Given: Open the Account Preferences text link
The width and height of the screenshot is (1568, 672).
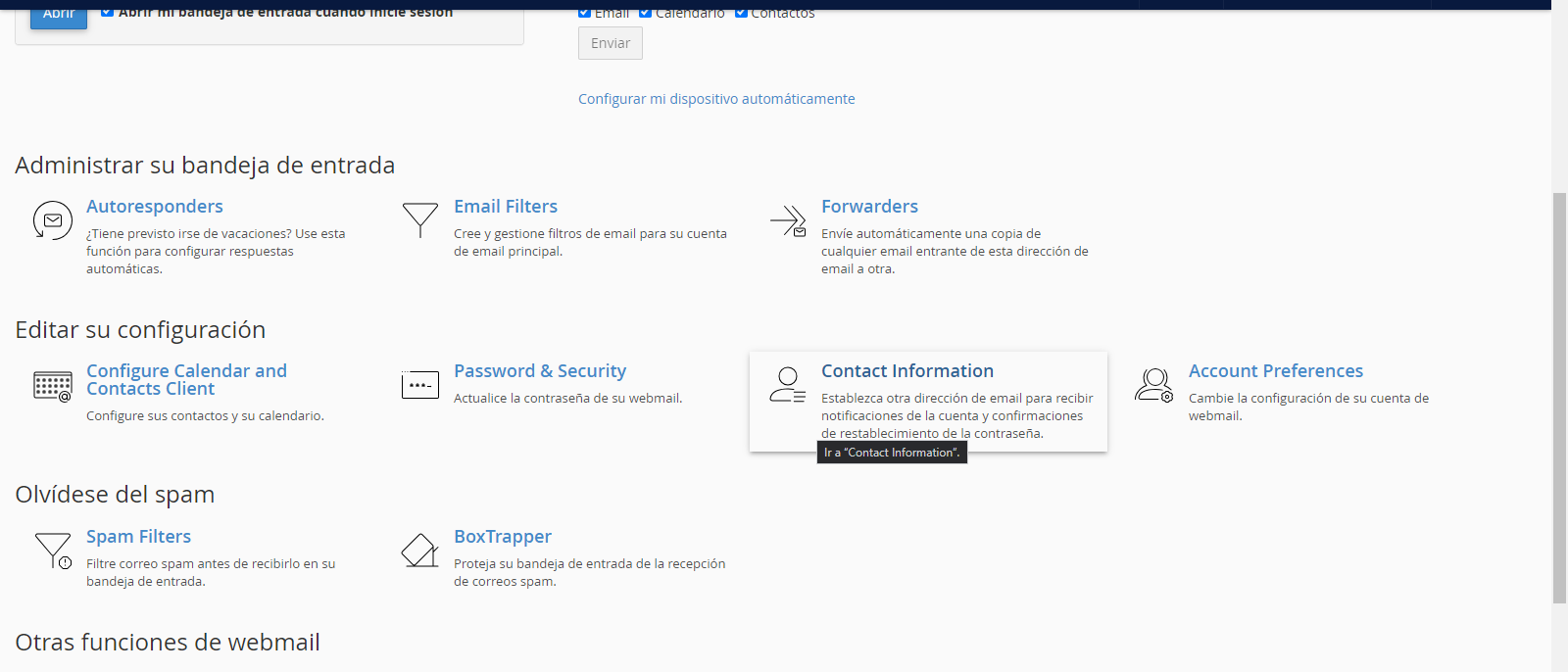Looking at the screenshot, I should tap(1276, 371).
